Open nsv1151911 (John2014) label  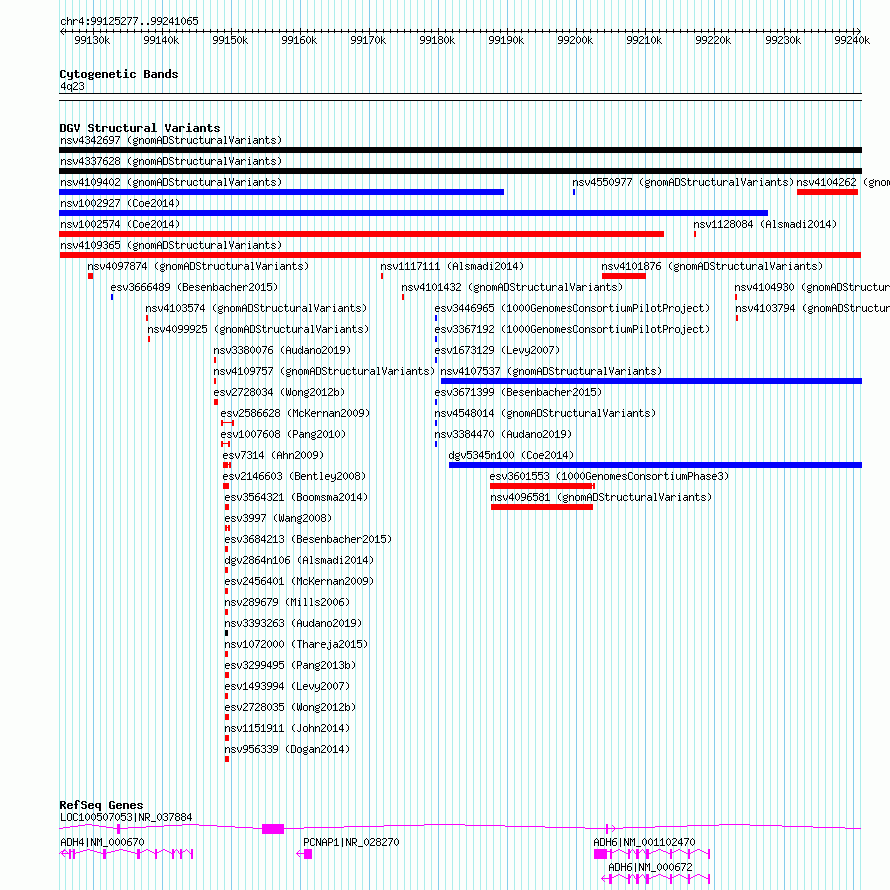[x=287, y=728]
